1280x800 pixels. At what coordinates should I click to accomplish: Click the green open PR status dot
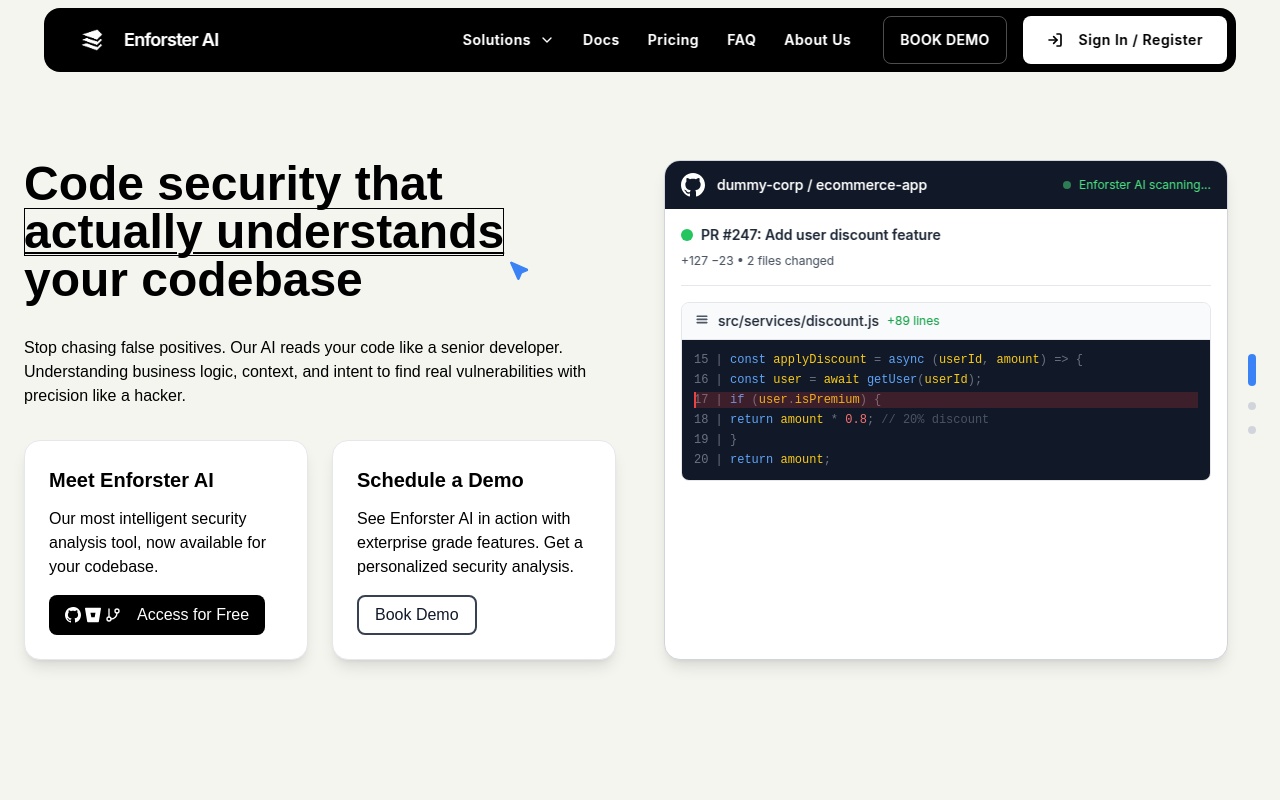tap(687, 235)
